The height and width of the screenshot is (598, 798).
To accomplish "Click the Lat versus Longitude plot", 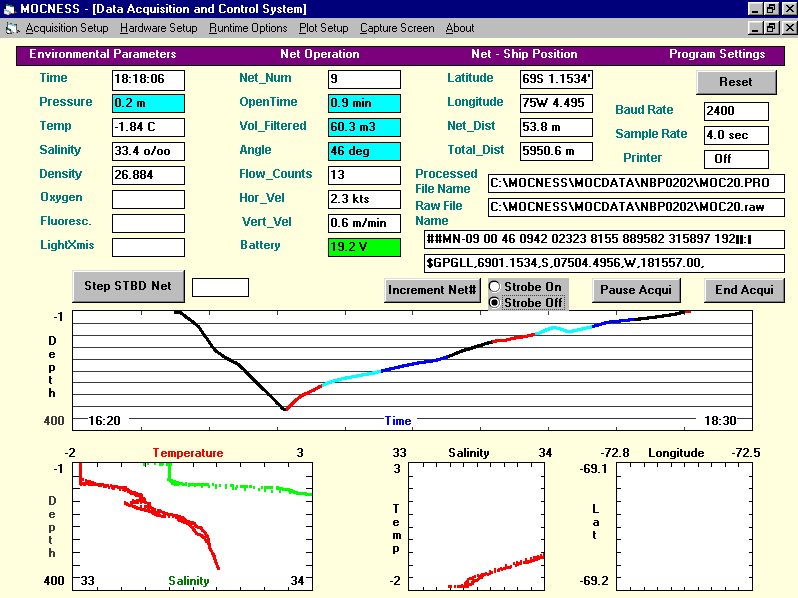I will tap(684, 526).
